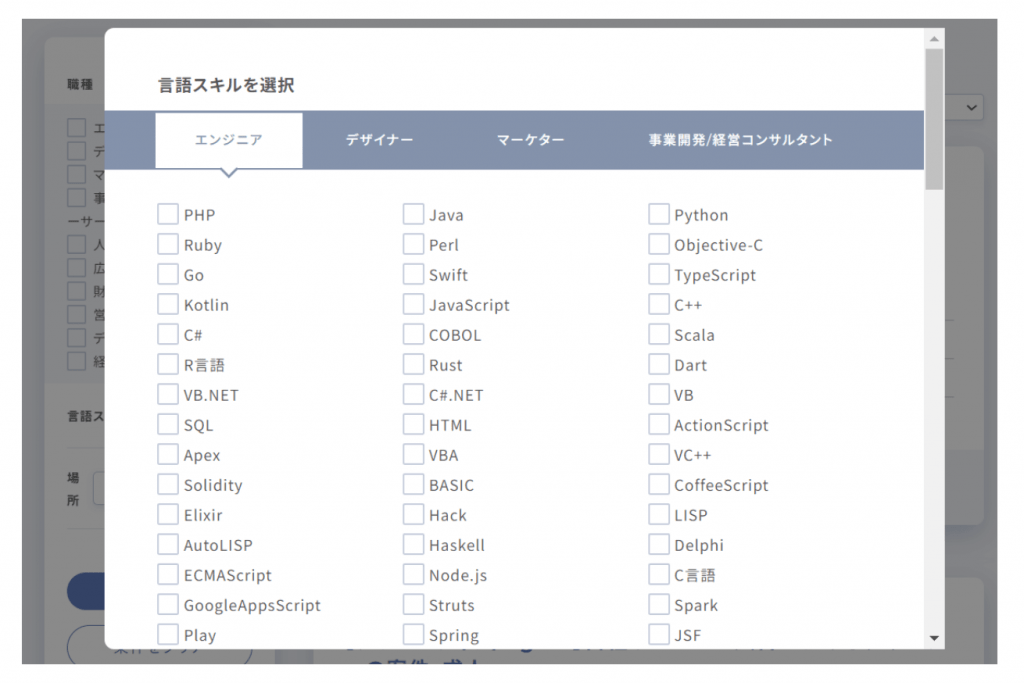The image size is (1024, 683).
Task: Click the modal's vertical scrollbar thumb
Action: point(934,118)
